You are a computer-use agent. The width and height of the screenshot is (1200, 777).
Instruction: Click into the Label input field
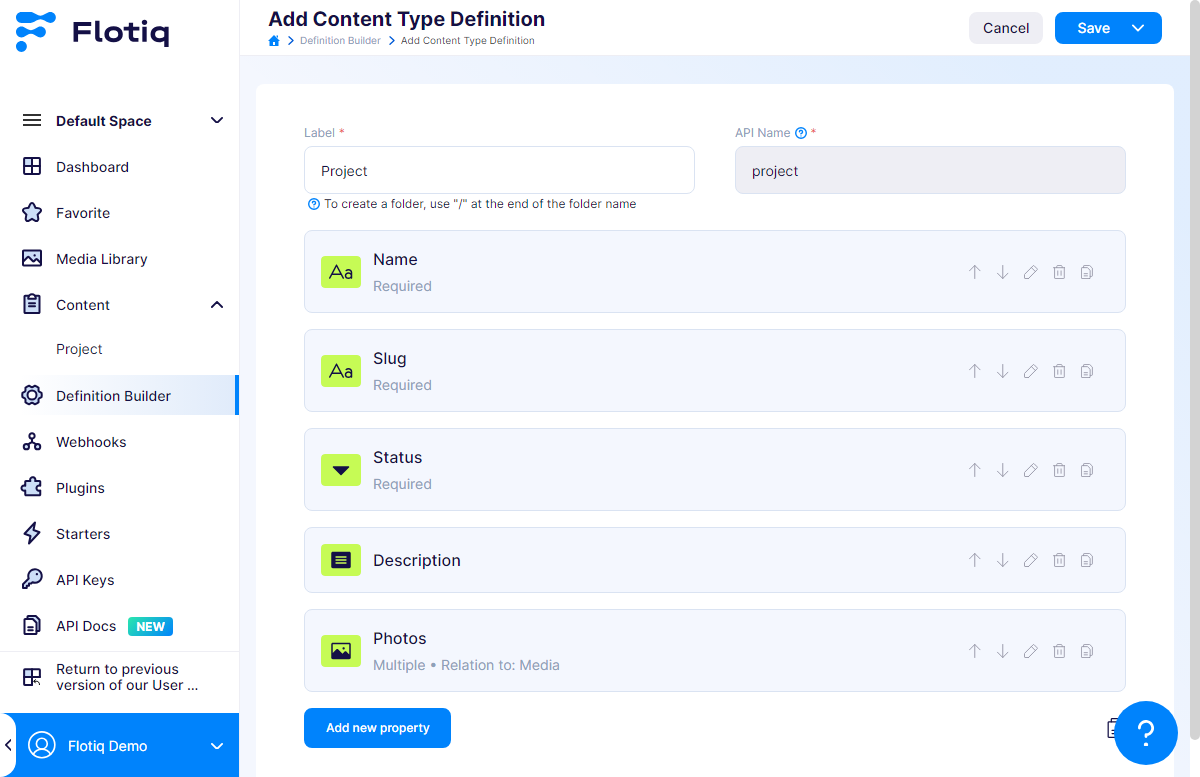click(499, 170)
